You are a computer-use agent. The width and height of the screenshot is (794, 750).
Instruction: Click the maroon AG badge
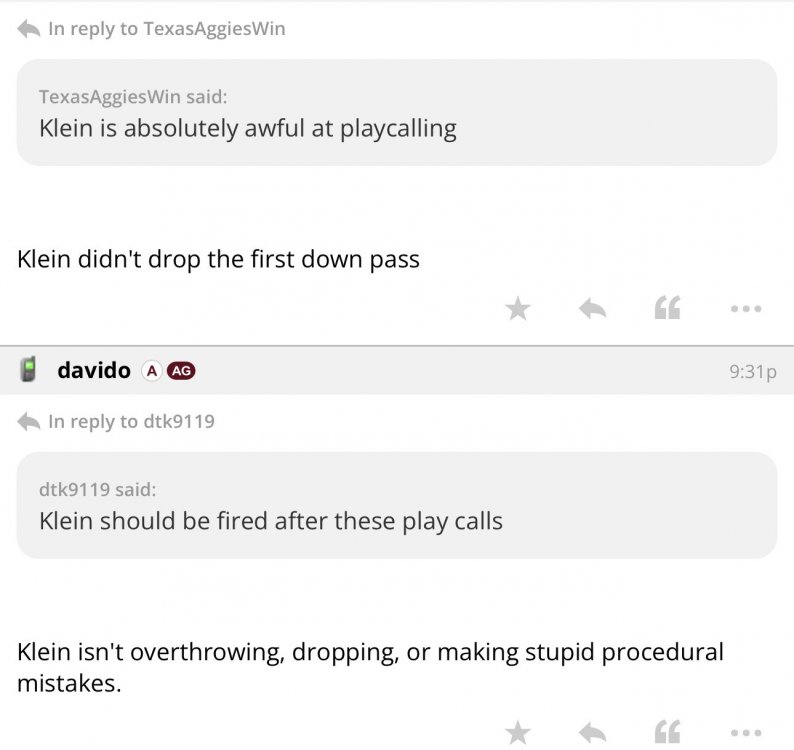pyautogui.click(x=181, y=371)
